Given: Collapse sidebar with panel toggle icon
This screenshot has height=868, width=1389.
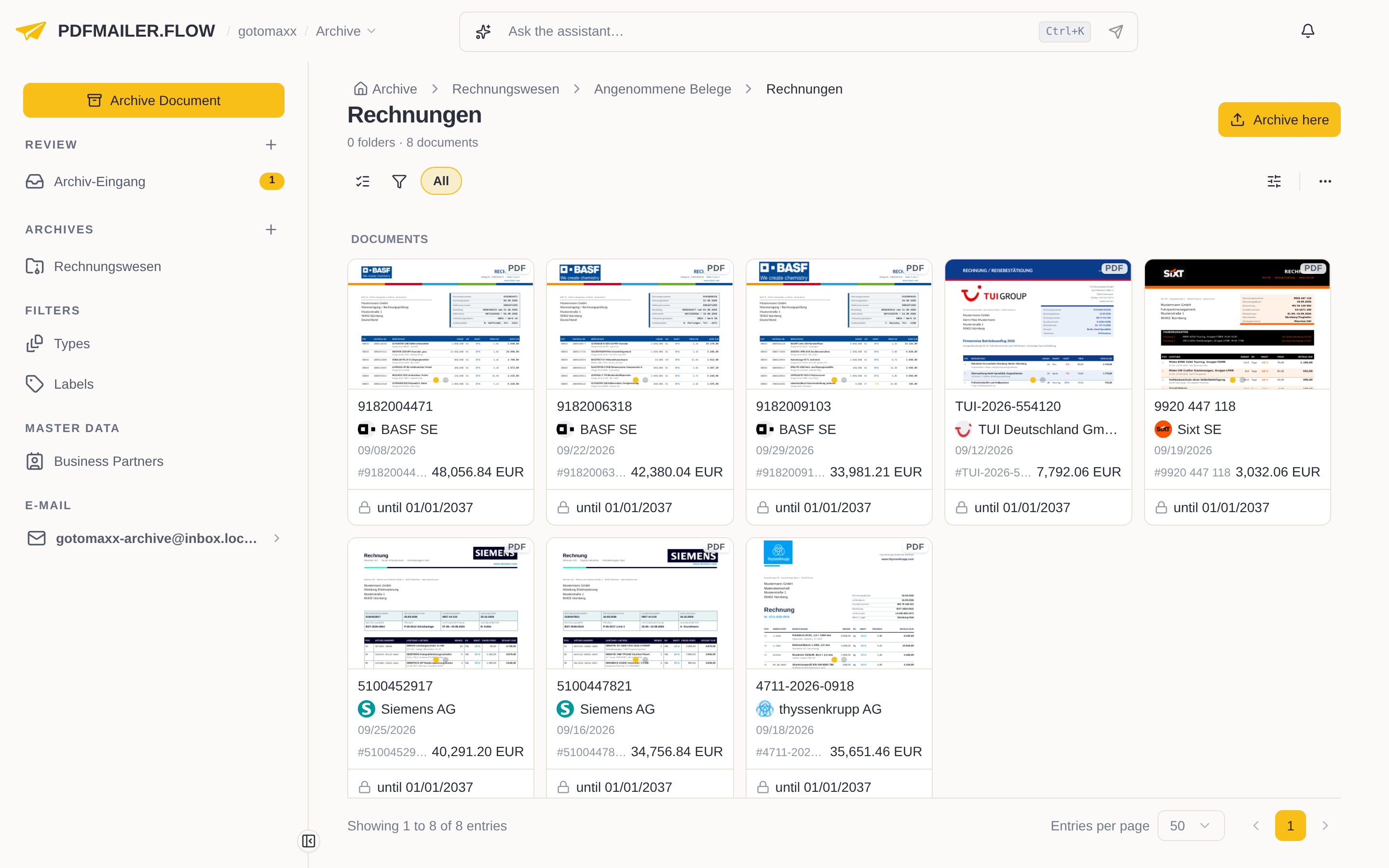Looking at the screenshot, I should coord(309,841).
